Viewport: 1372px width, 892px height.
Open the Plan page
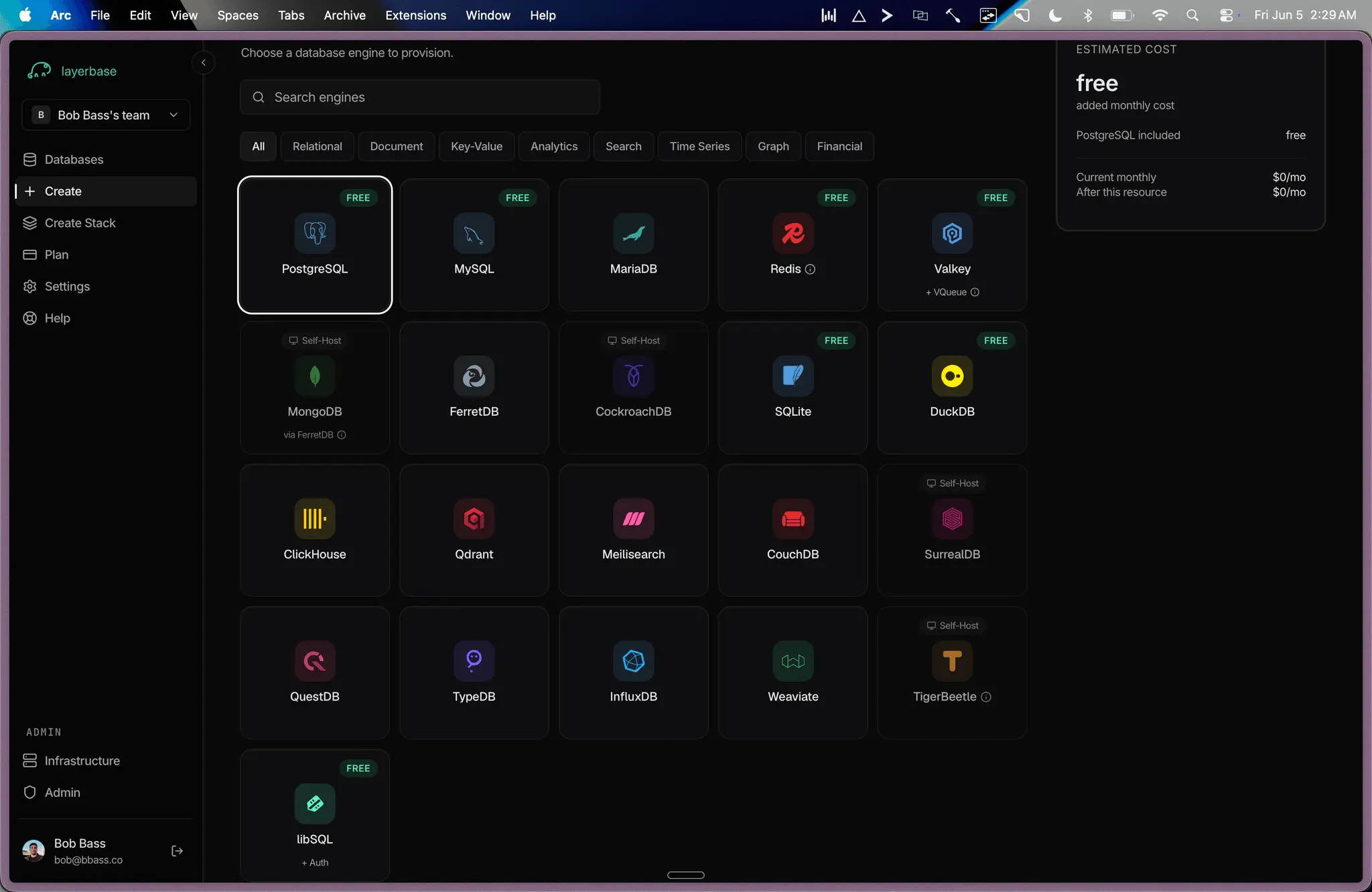tap(106, 254)
